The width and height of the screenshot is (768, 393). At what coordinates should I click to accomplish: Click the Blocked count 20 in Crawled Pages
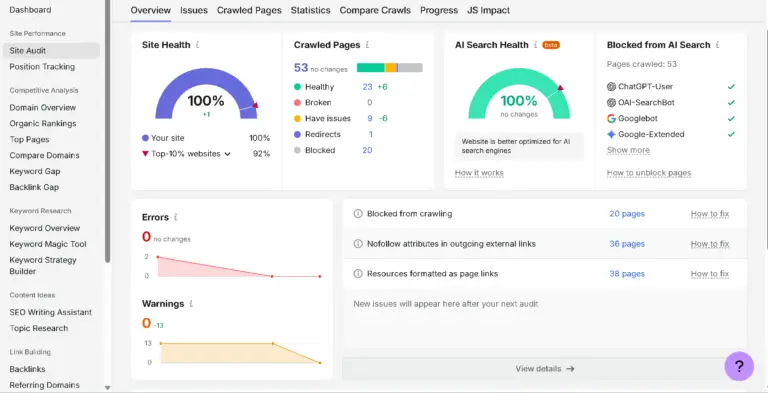[367, 150]
